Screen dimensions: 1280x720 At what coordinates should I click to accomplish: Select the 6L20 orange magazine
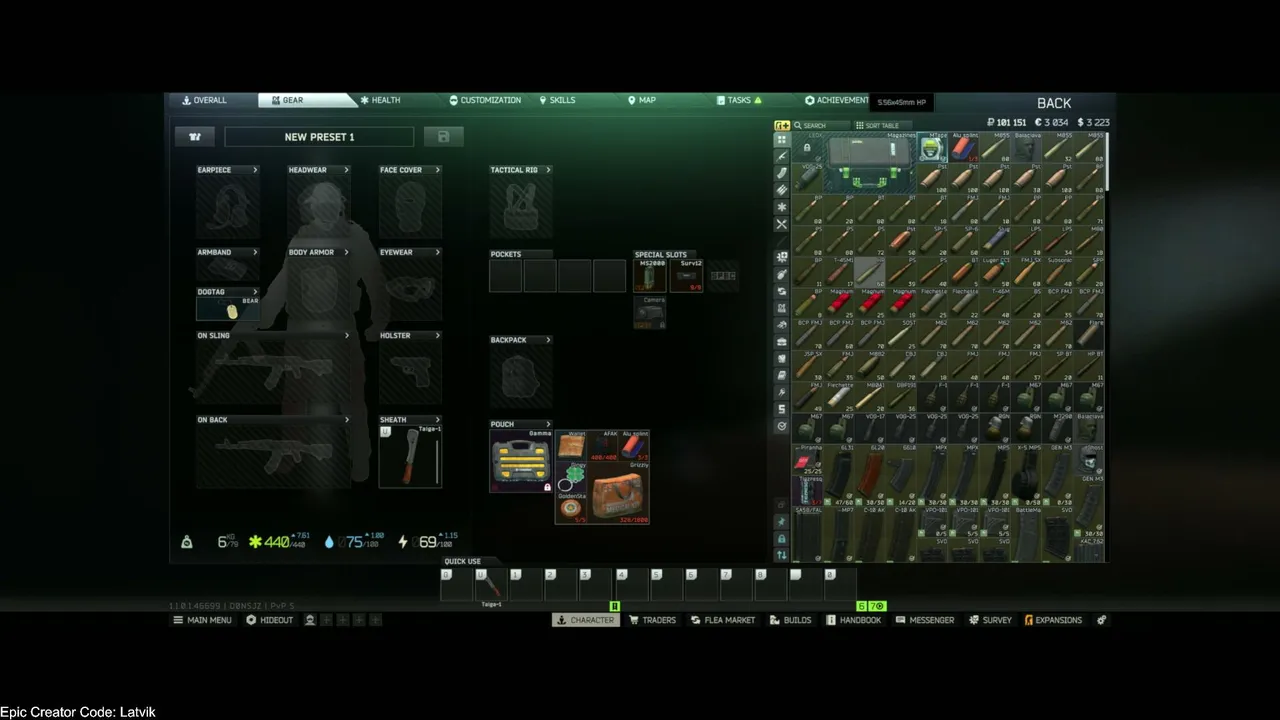[x=870, y=474]
